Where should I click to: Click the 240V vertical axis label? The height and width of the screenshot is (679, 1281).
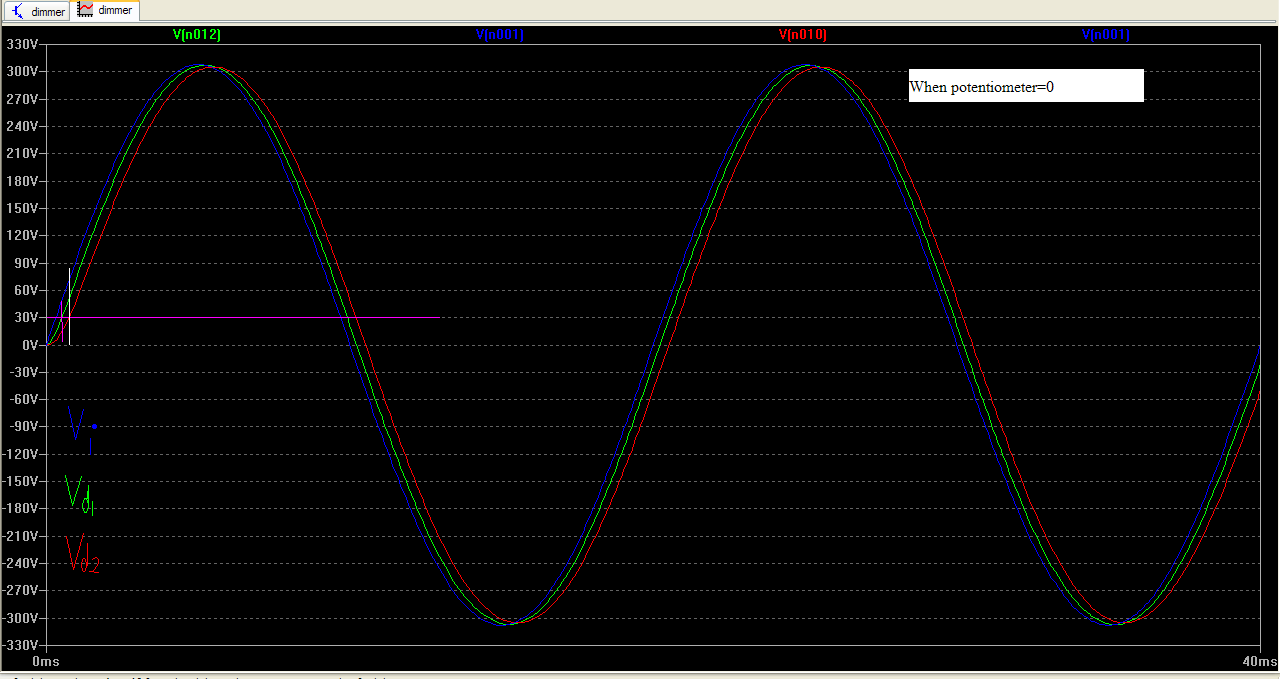22,127
